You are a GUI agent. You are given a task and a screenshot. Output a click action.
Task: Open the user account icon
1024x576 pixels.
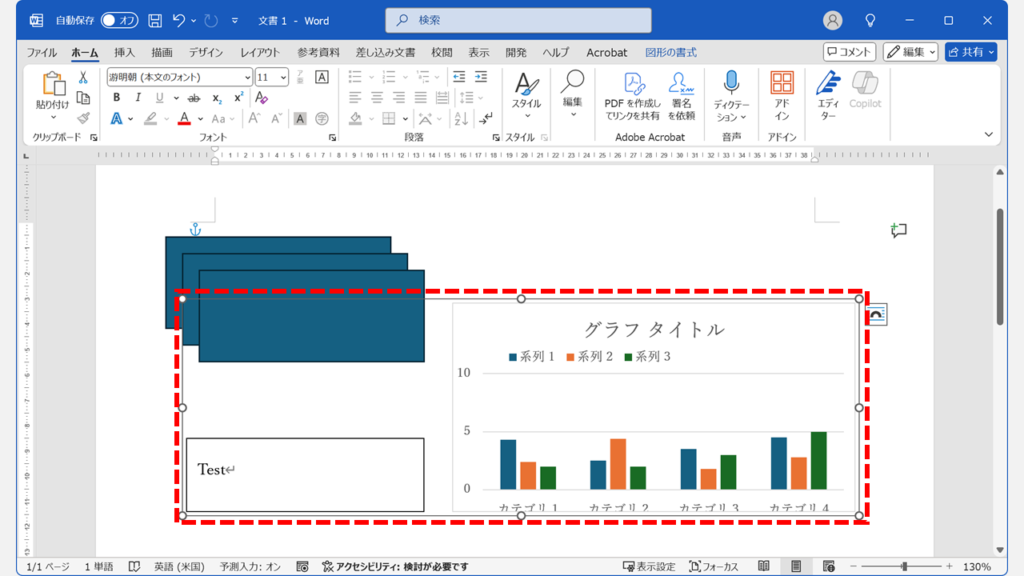pos(832,21)
